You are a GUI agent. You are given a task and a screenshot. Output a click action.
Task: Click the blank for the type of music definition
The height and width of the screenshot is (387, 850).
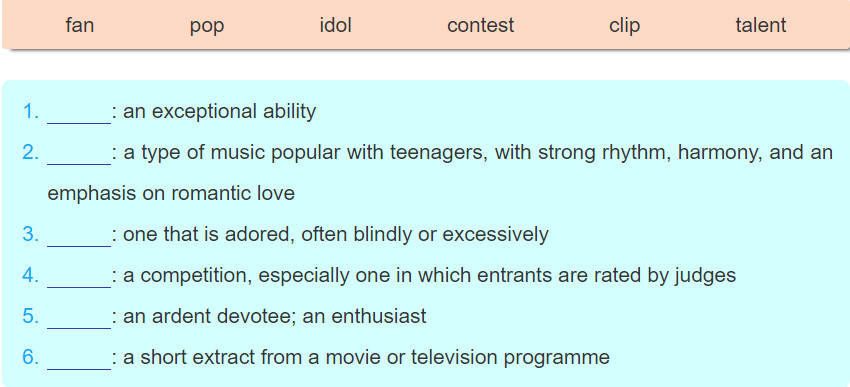tap(79, 154)
